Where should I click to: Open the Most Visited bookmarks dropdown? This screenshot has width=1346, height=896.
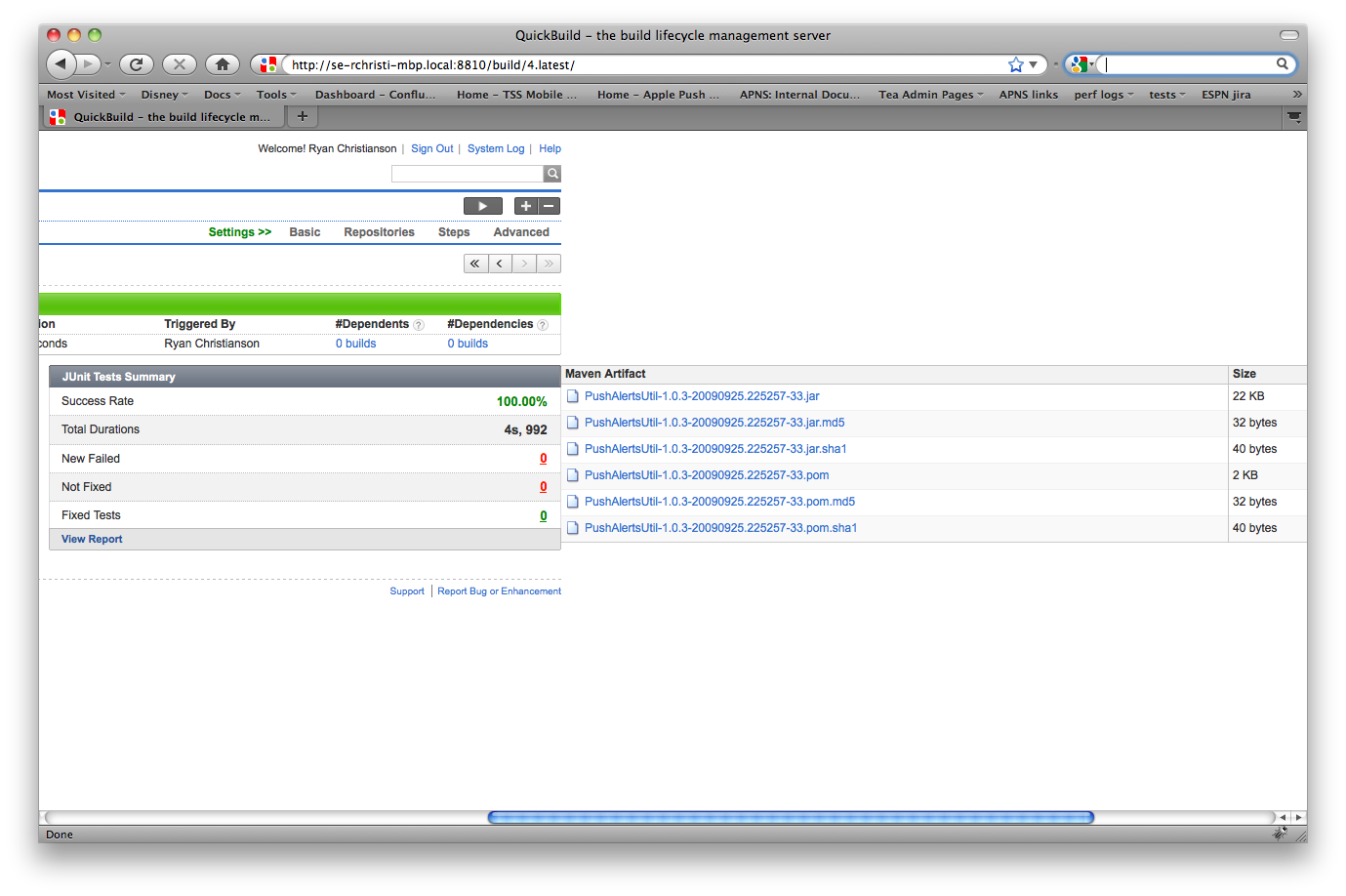point(86,95)
